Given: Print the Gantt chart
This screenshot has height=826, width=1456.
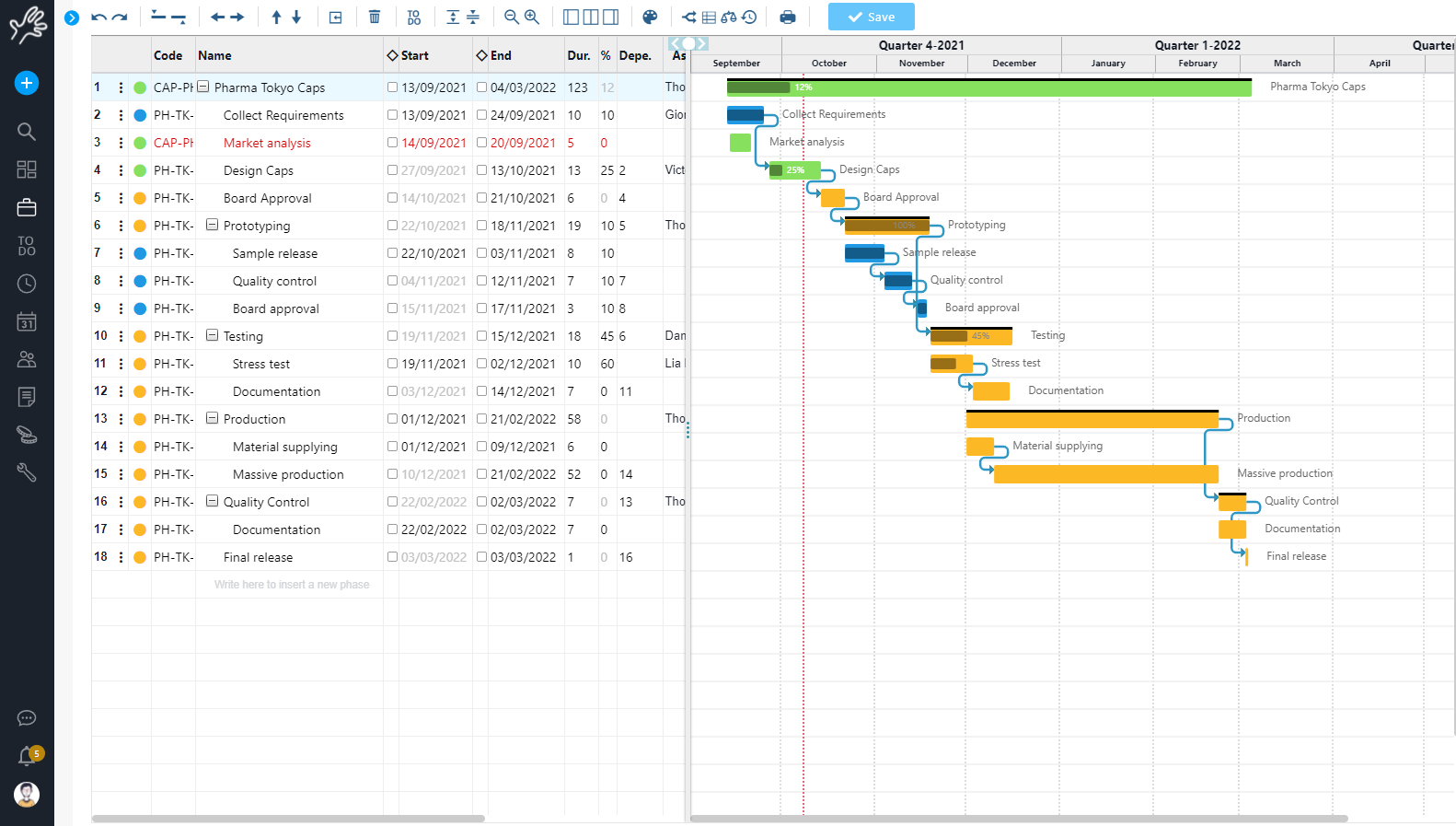Looking at the screenshot, I should tap(788, 17).
